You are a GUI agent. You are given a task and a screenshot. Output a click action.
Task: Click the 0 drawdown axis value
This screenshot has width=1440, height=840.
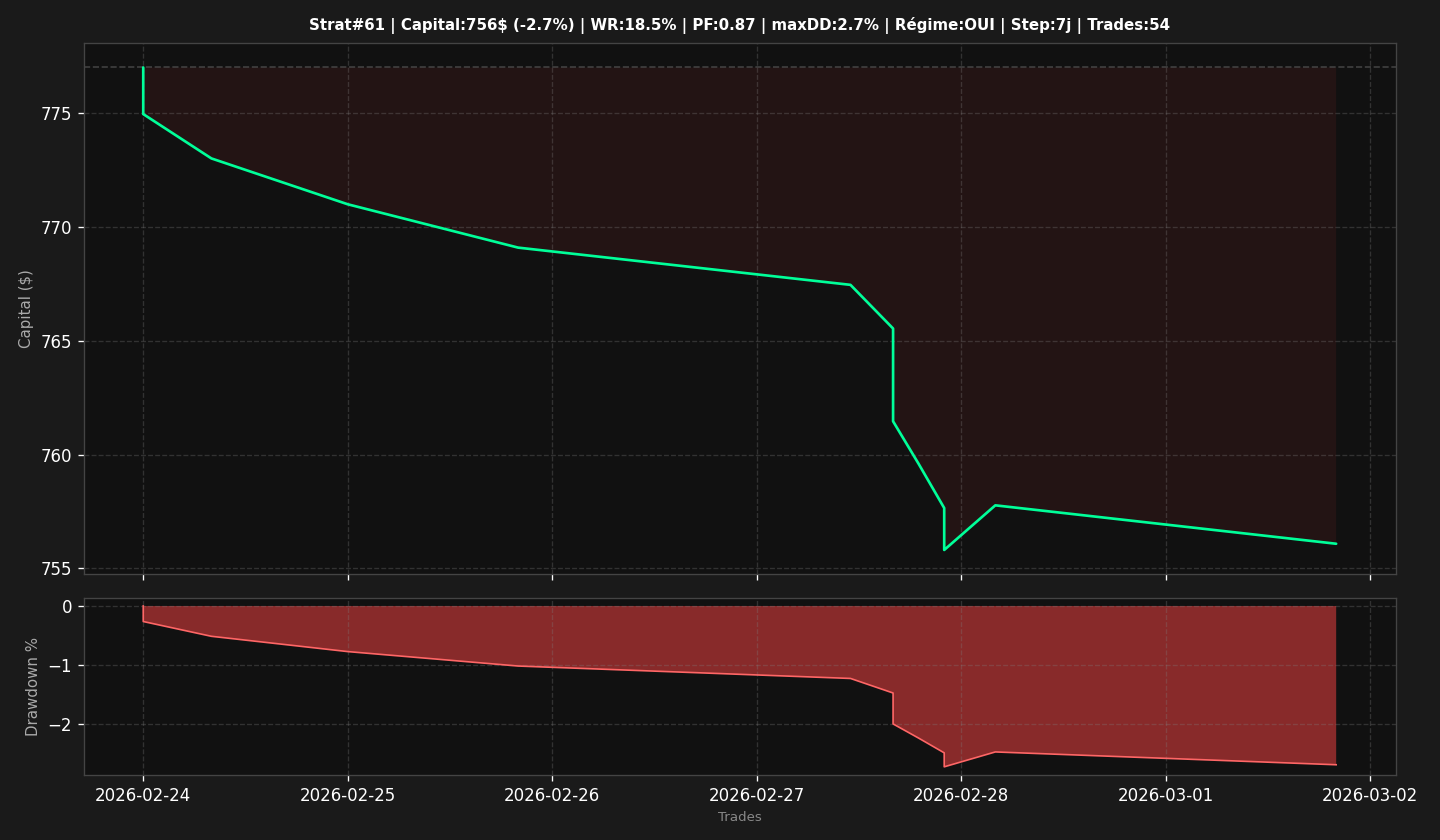click(x=67, y=607)
